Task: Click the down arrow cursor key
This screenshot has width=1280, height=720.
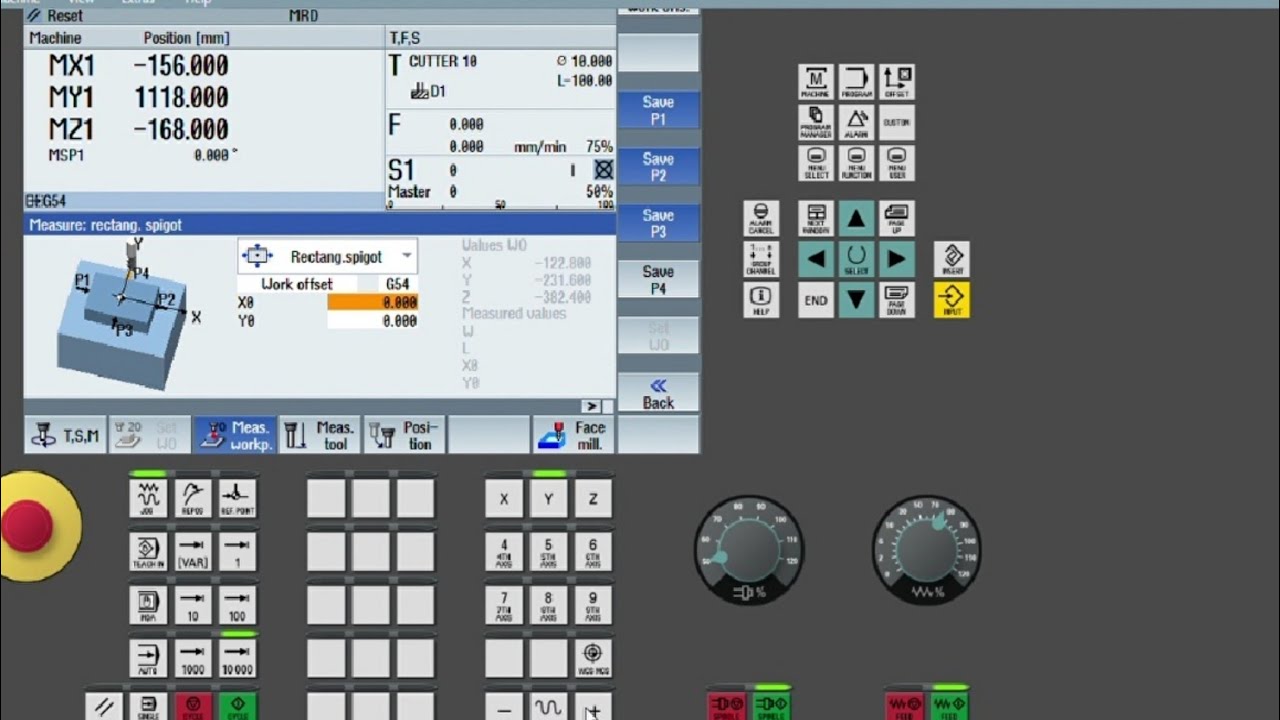Action: point(856,299)
